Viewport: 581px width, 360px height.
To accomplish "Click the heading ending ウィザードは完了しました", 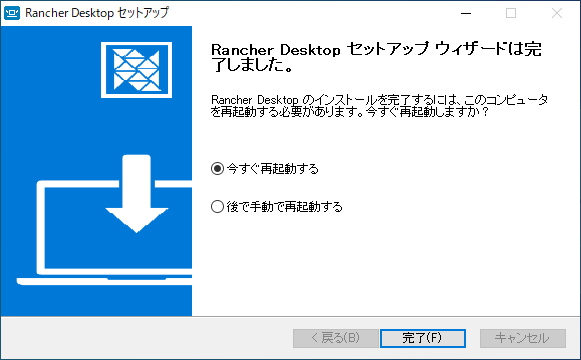I will click(x=376, y=57).
